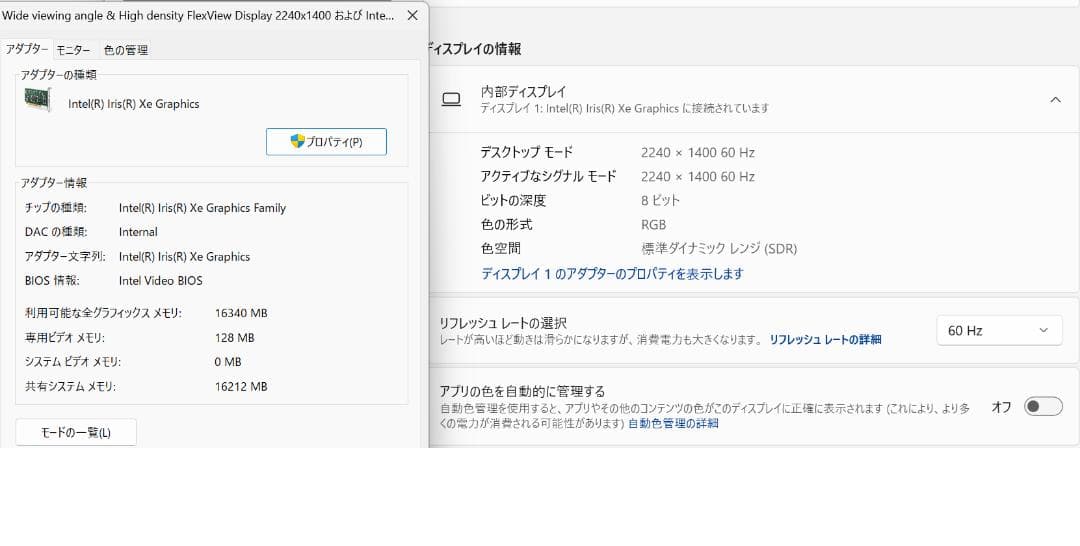This screenshot has width=1080, height=546.
Task: Click the graphics adapter card icon
Action: (x=38, y=100)
